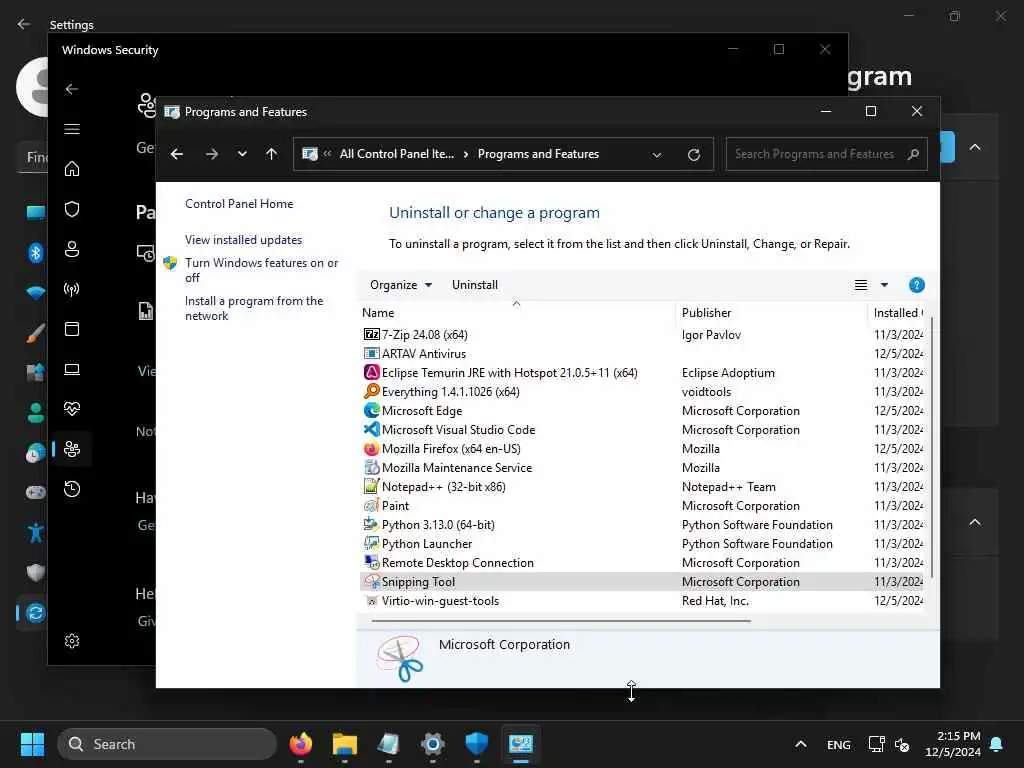Select the 7-Zip 24.08 (x64) entry
This screenshot has height=768, width=1024.
[x=641, y=334]
